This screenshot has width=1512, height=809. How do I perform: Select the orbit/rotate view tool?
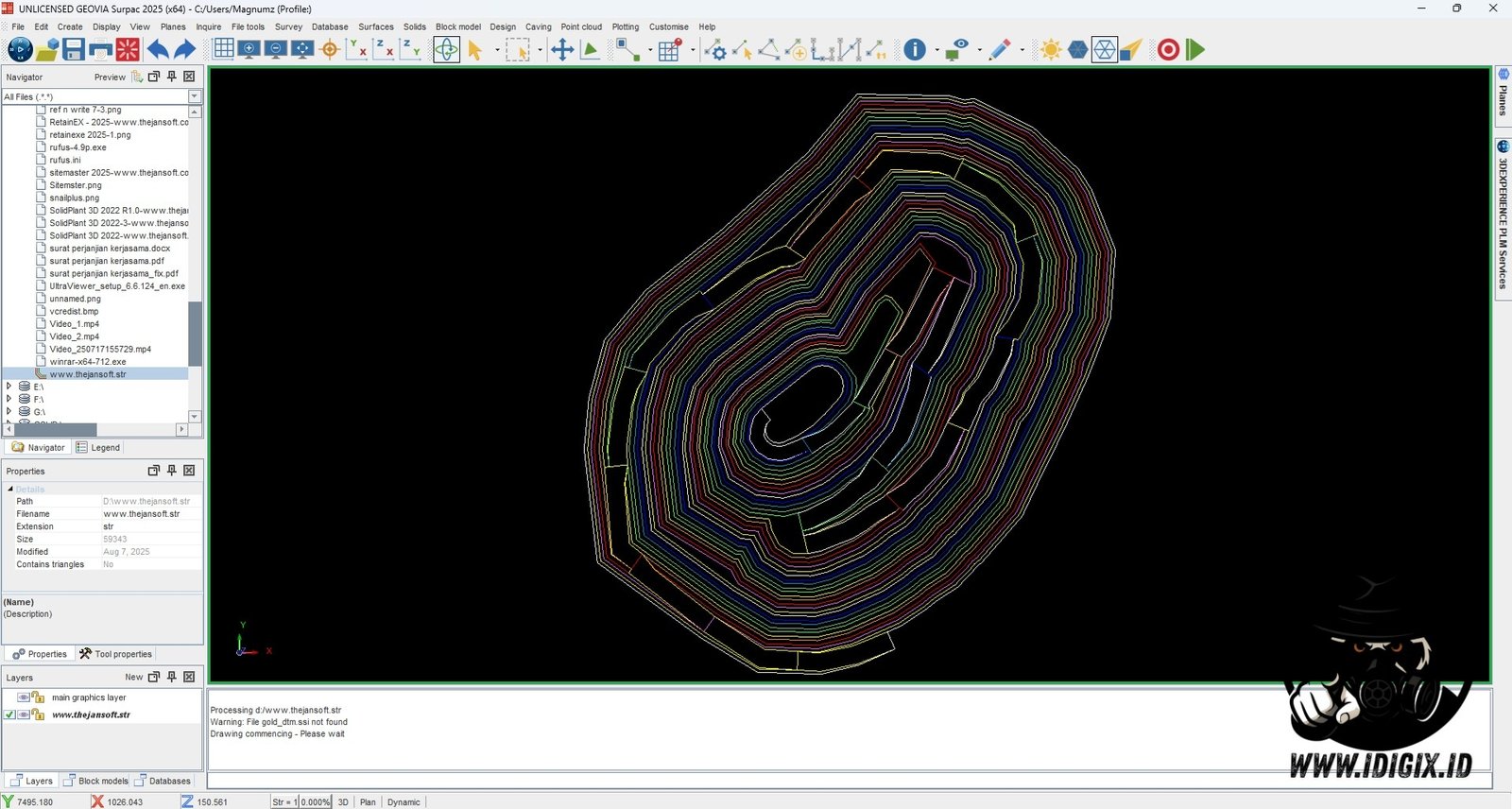(x=446, y=49)
